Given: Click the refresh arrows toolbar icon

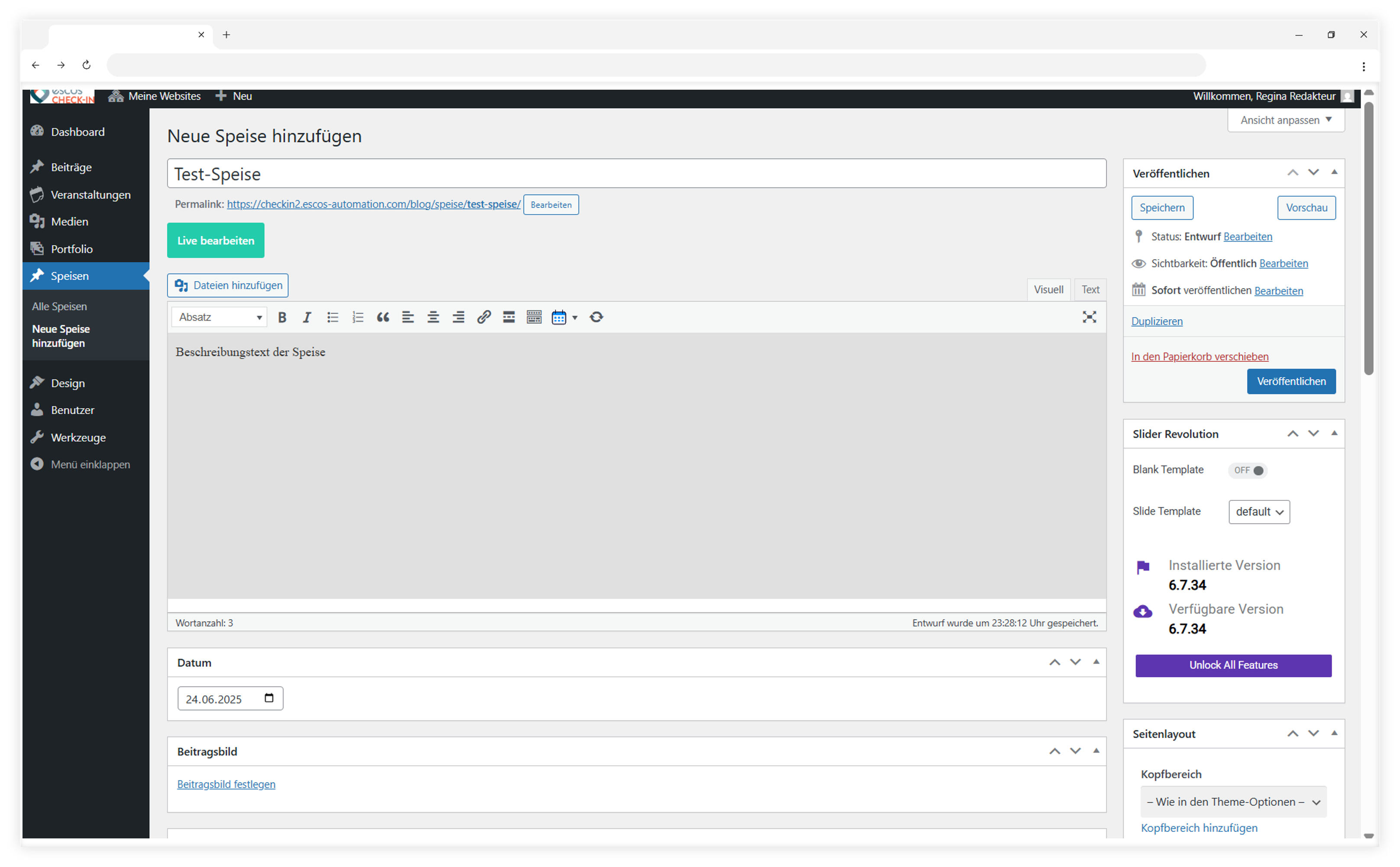Looking at the screenshot, I should pos(597,317).
